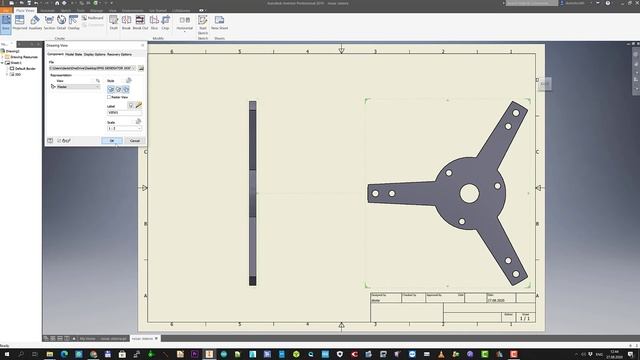Switch to the Recovery Options tab

[x=119, y=54]
